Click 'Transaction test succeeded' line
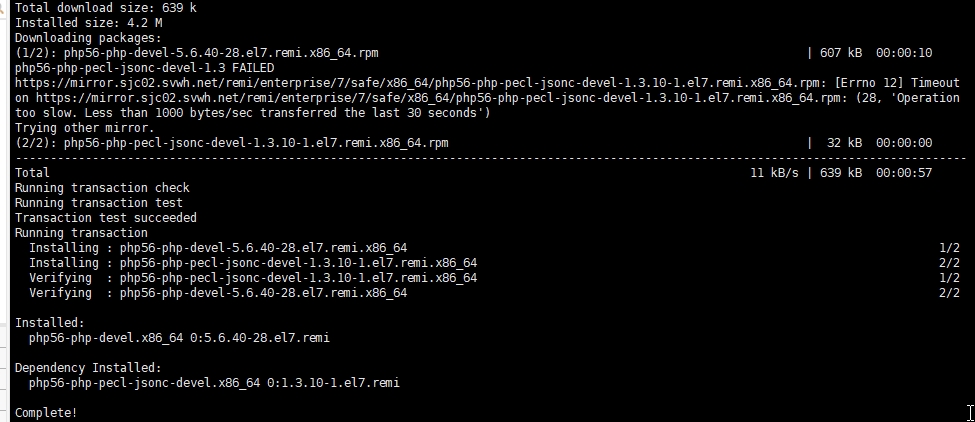 pos(106,218)
